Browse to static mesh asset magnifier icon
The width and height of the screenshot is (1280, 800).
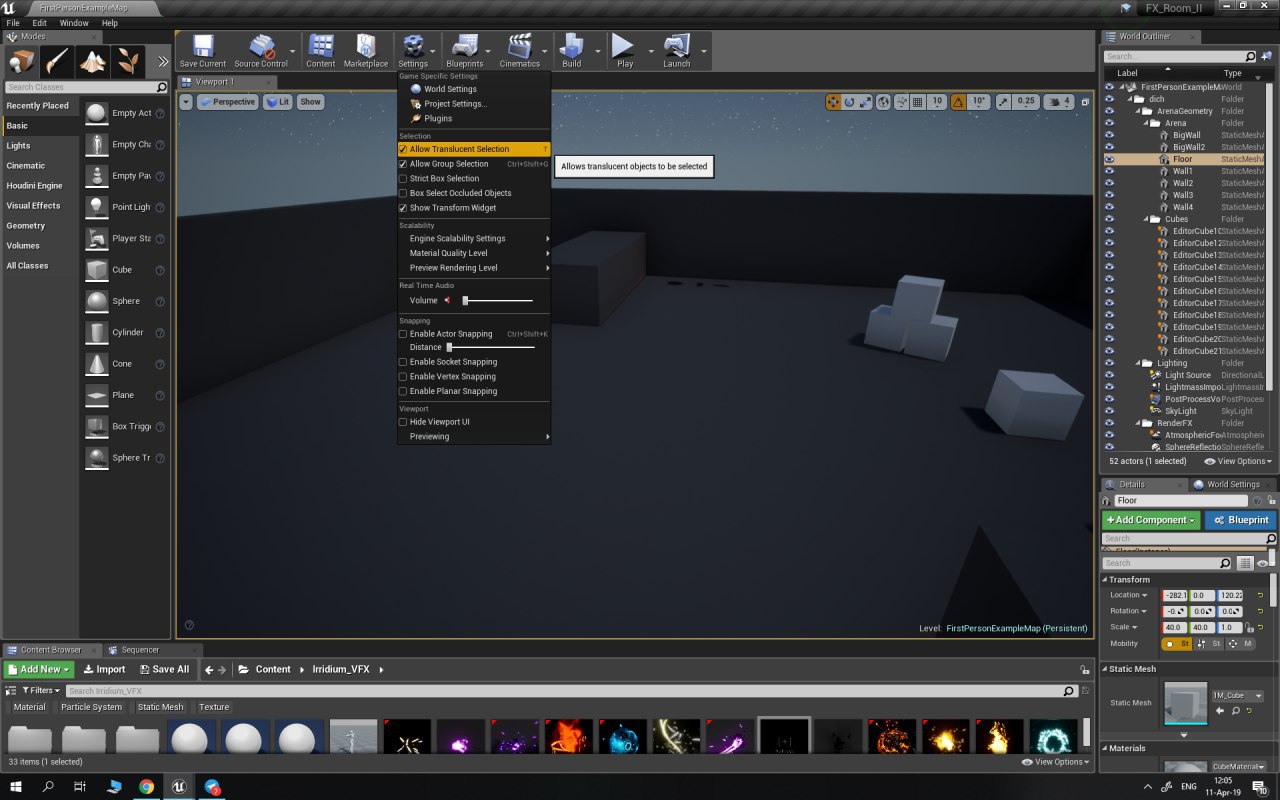click(x=1236, y=711)
